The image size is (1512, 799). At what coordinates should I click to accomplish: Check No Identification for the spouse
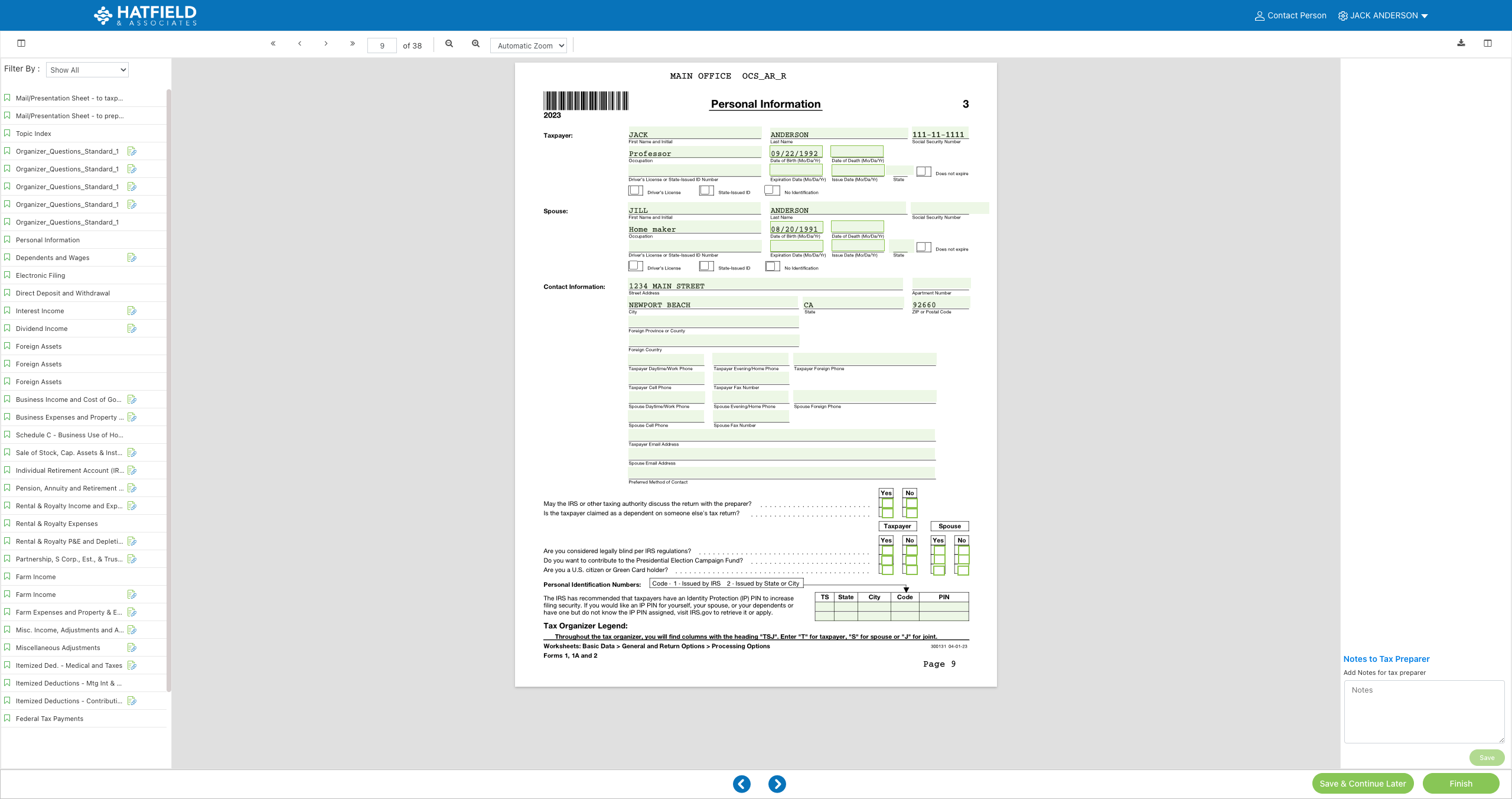772,266
